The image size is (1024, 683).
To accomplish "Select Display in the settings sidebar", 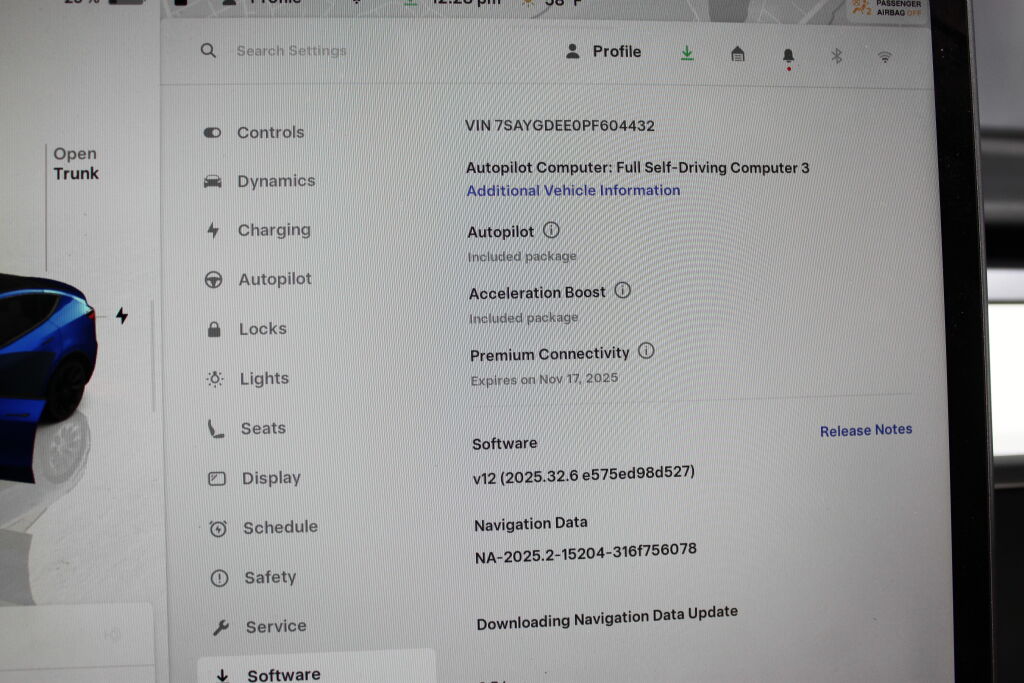I will pos(270,478).
